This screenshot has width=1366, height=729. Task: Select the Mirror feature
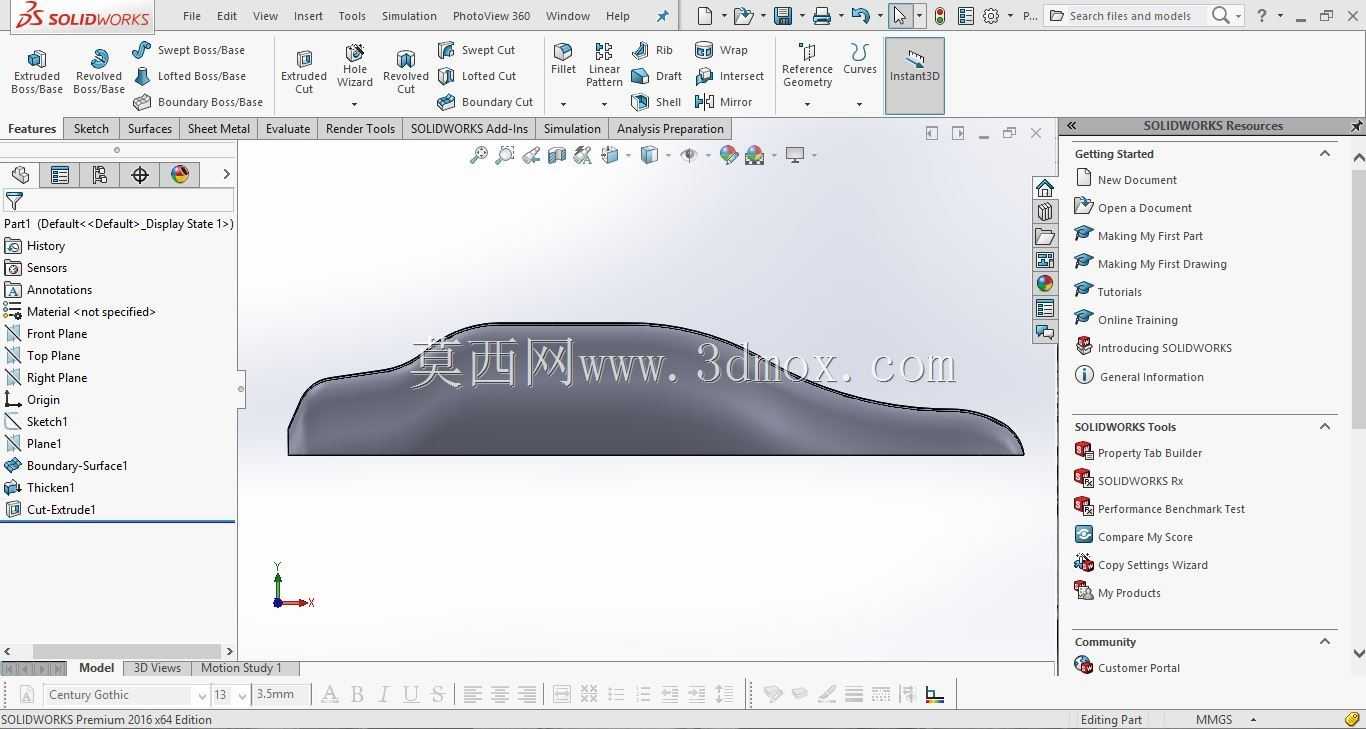pos(723,102)
